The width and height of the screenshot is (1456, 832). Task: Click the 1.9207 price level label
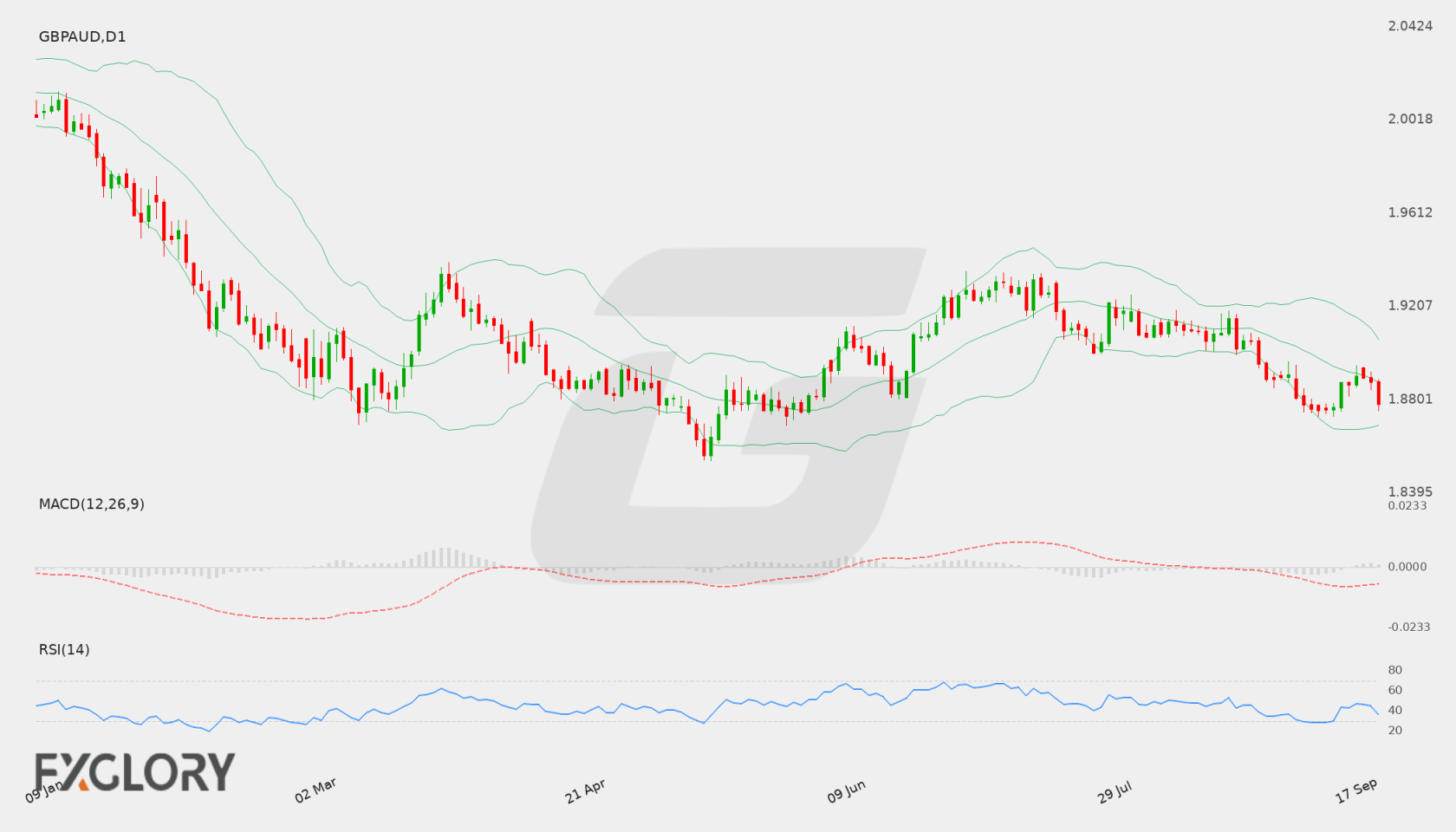[x=1410, y=305]
